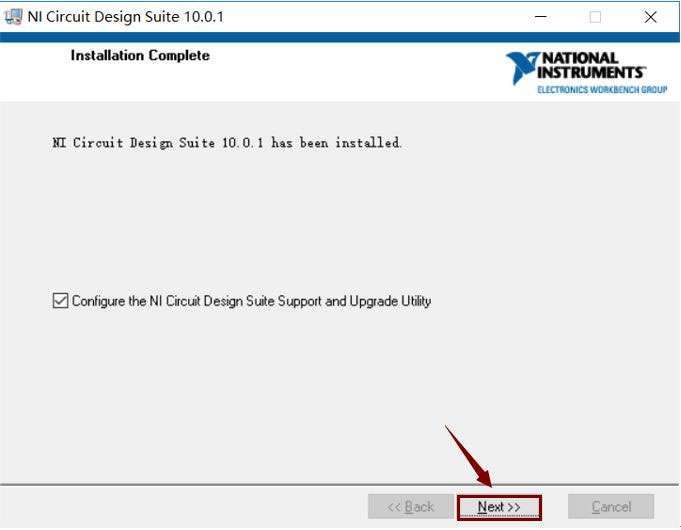The width and height of the screenshot is (681, 530).
Task: Click the Installation Complete heading
Action: pyautogui.click(x=140, y=56)
